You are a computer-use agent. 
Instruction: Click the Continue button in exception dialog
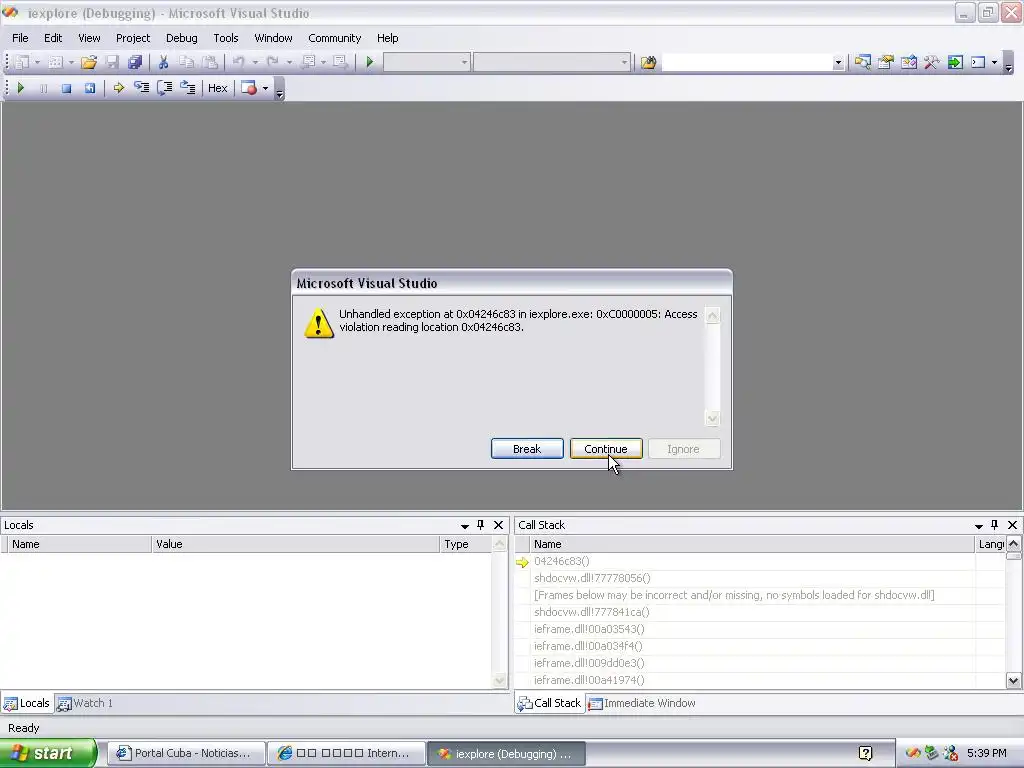pos(606,449)
